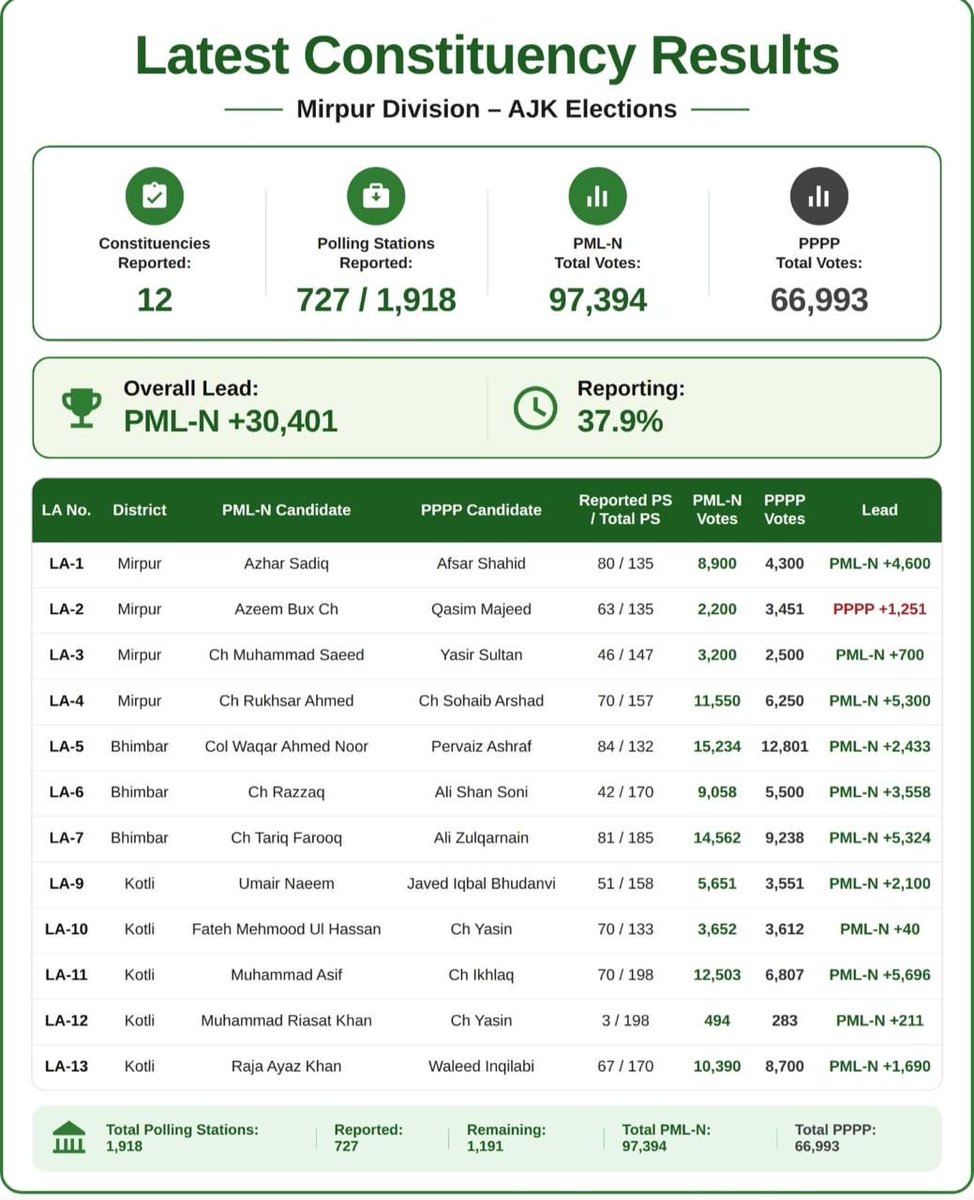Click PML-N votes '11,550' in LA-4 row
The height and width of the screenshot is (1200, 974).
pyautogui.click(x=717, y=701)
